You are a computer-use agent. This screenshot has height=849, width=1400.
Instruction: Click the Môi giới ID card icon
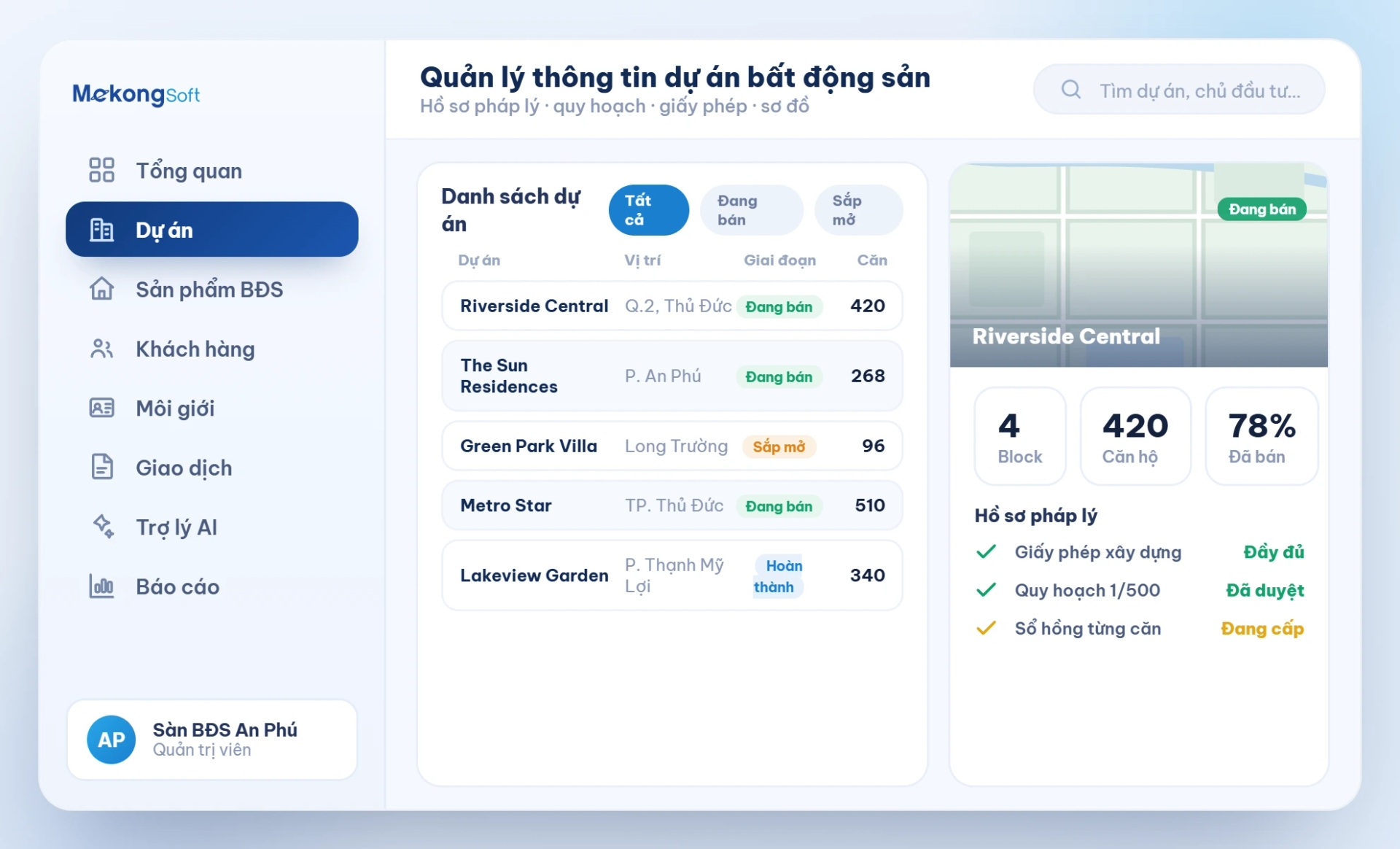click(x=101, y=408)
